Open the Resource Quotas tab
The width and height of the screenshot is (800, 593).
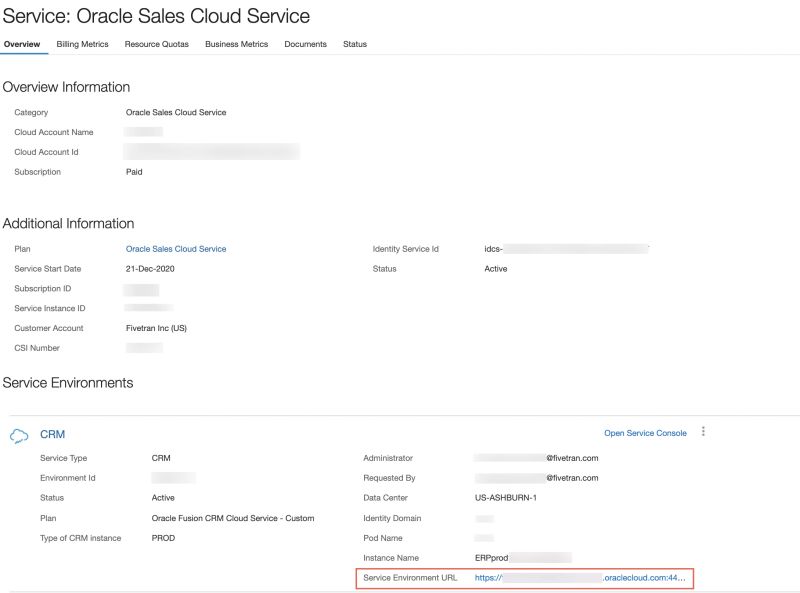[x=158, y=44]
